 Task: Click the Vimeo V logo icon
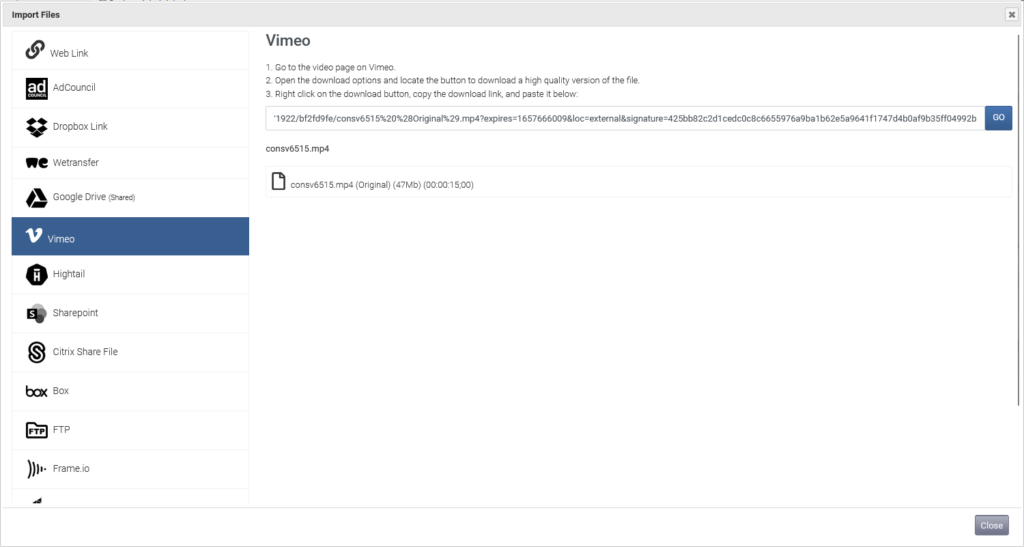(33, 236)
